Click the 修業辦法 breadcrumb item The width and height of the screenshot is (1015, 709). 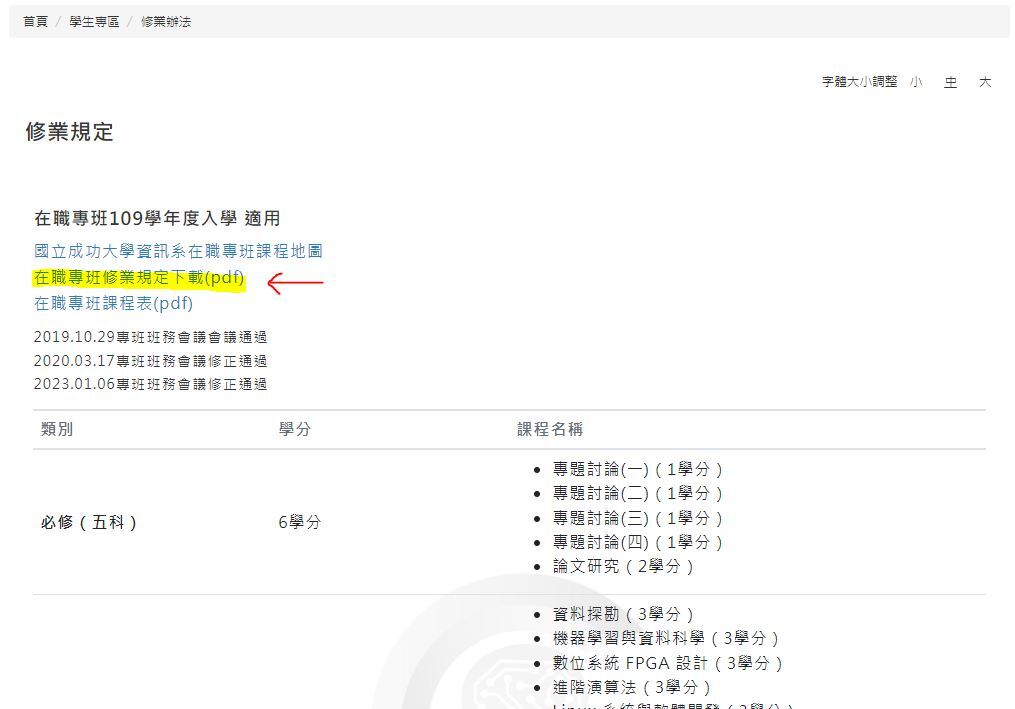tap(166, 22)
